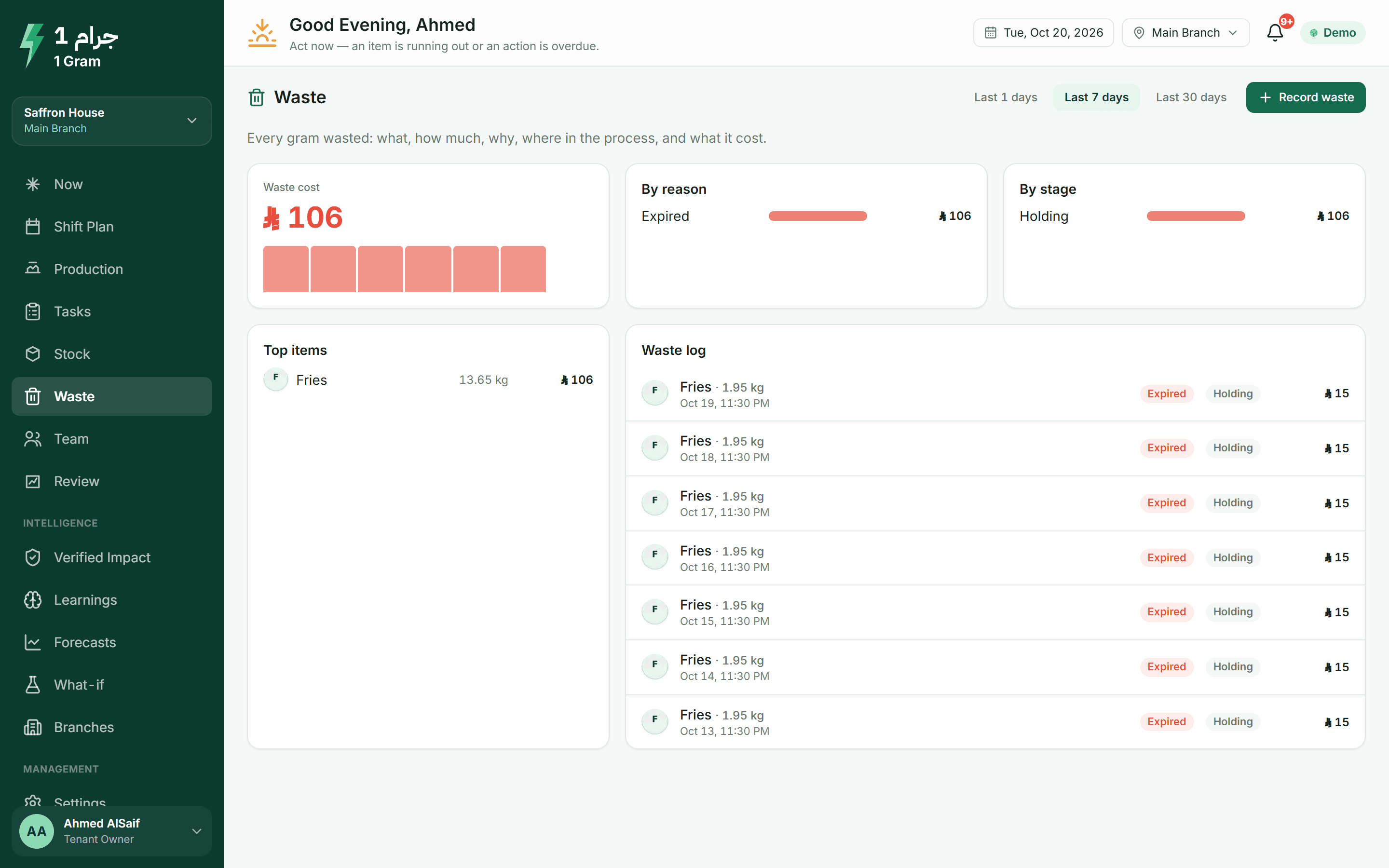Image resolution: width=1389 pixels, height=868 pixels.
Task: Click the What-if flask icon
Action: [x=33, y=685]
